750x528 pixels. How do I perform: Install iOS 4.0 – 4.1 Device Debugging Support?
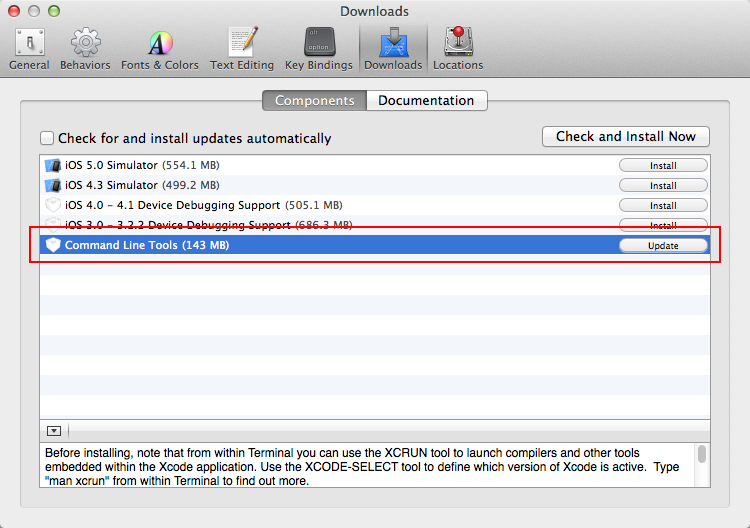tap(663, 206)
